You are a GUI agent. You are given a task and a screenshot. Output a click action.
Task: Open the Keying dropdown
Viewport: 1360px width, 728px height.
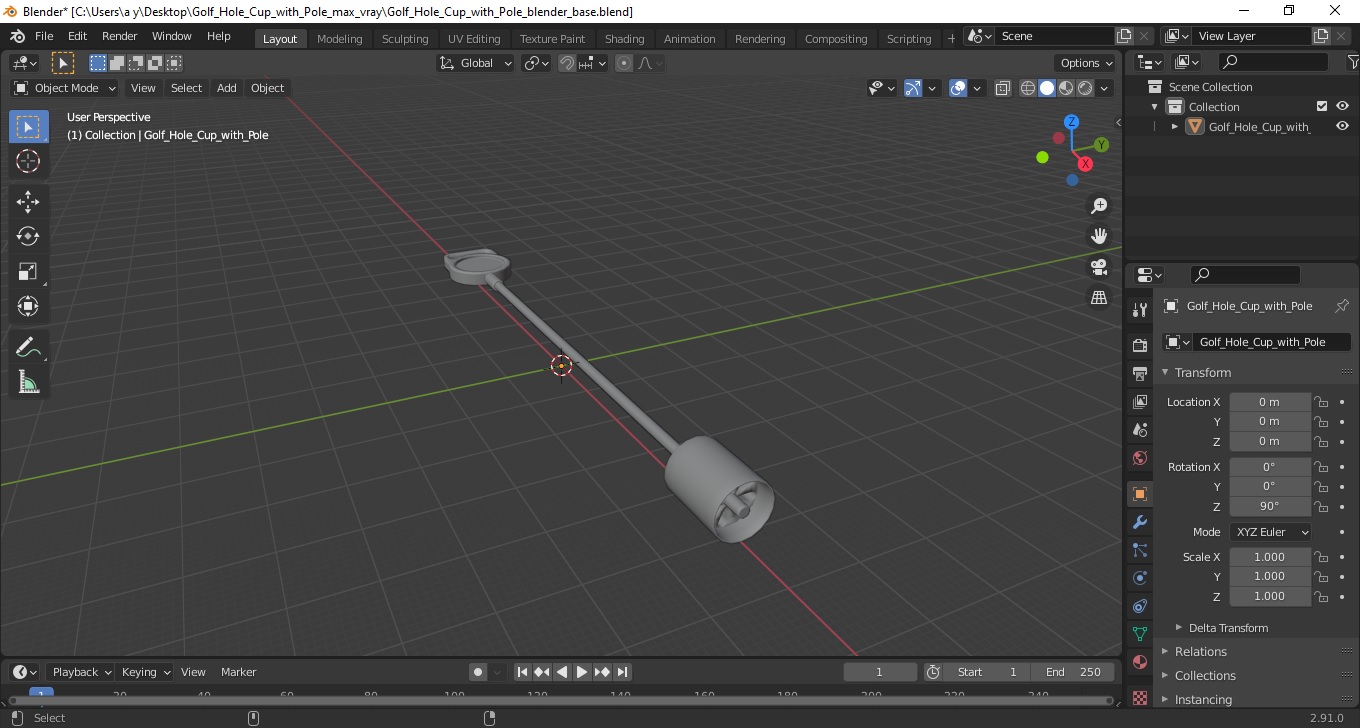click(145, 672)
